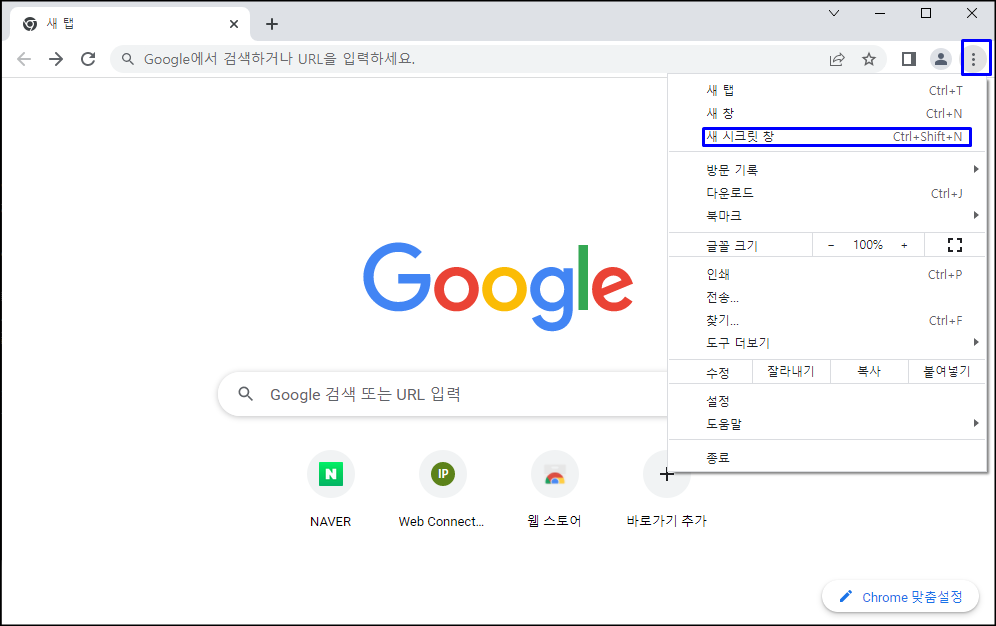The height and width of the screenshot is (626, 996).
Task: Expand the 방문 기록 submenu
Action: pyautogui.click(x=828, y=170)
